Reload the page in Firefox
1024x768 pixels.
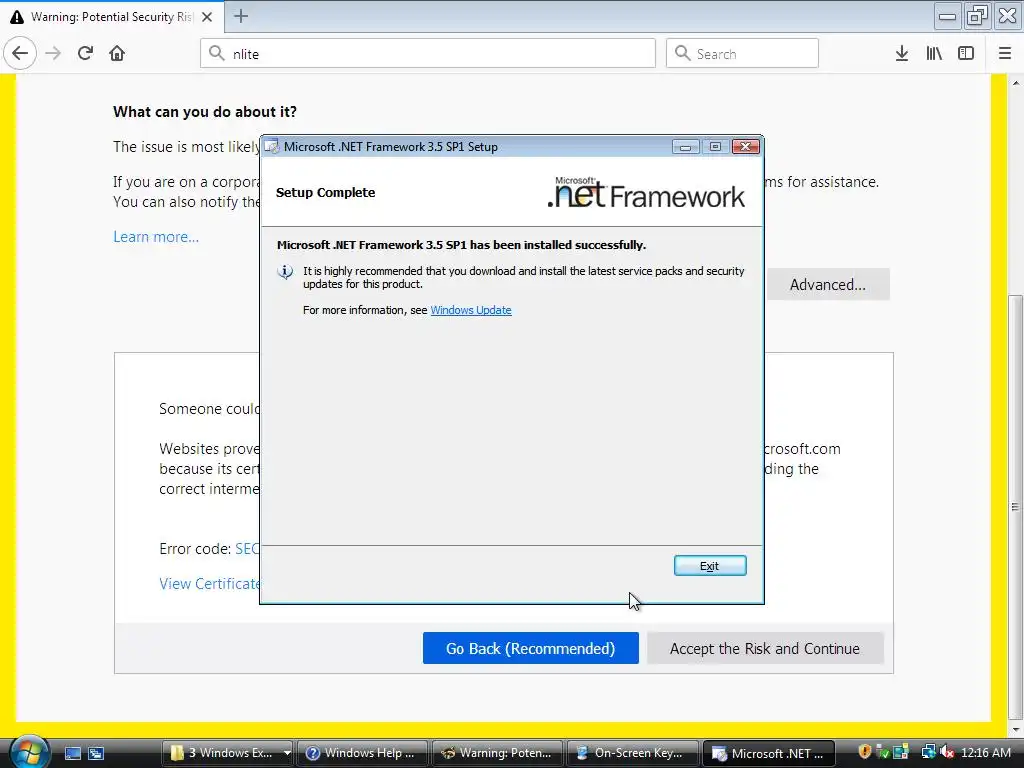tap(85, 53)
